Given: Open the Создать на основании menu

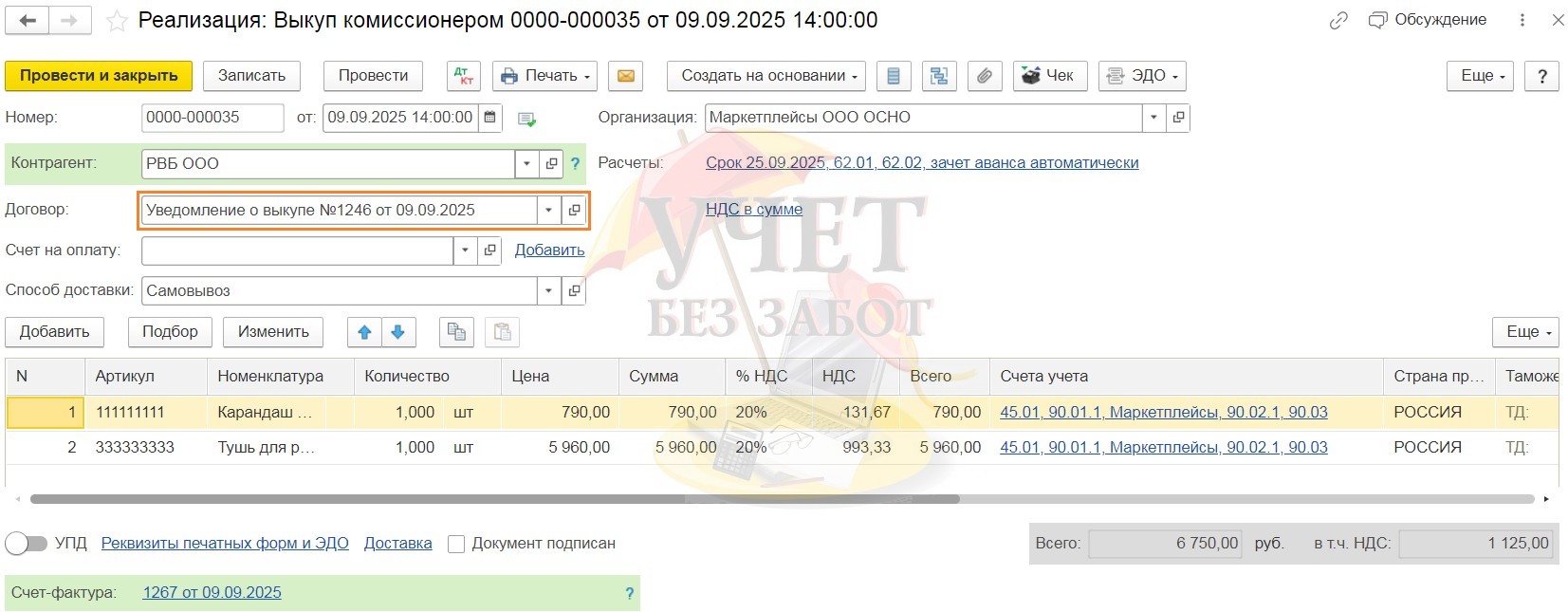Looking at the screenshot, I should pos(769,76).
